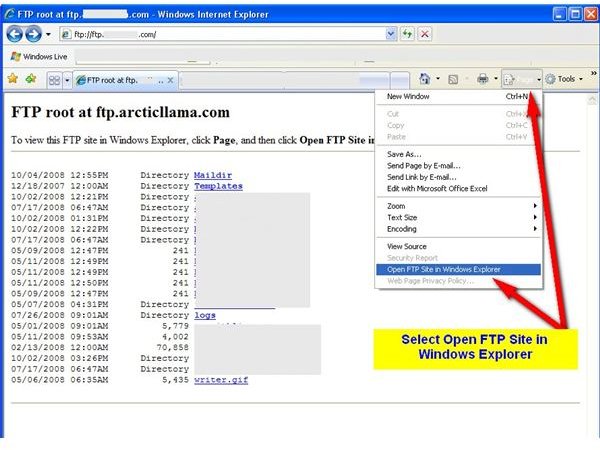Image resolution: width=600 pixels, height=450 pixels.
Task: Select Edit with Microsoft Office Excel
Action: pos(458,189)
